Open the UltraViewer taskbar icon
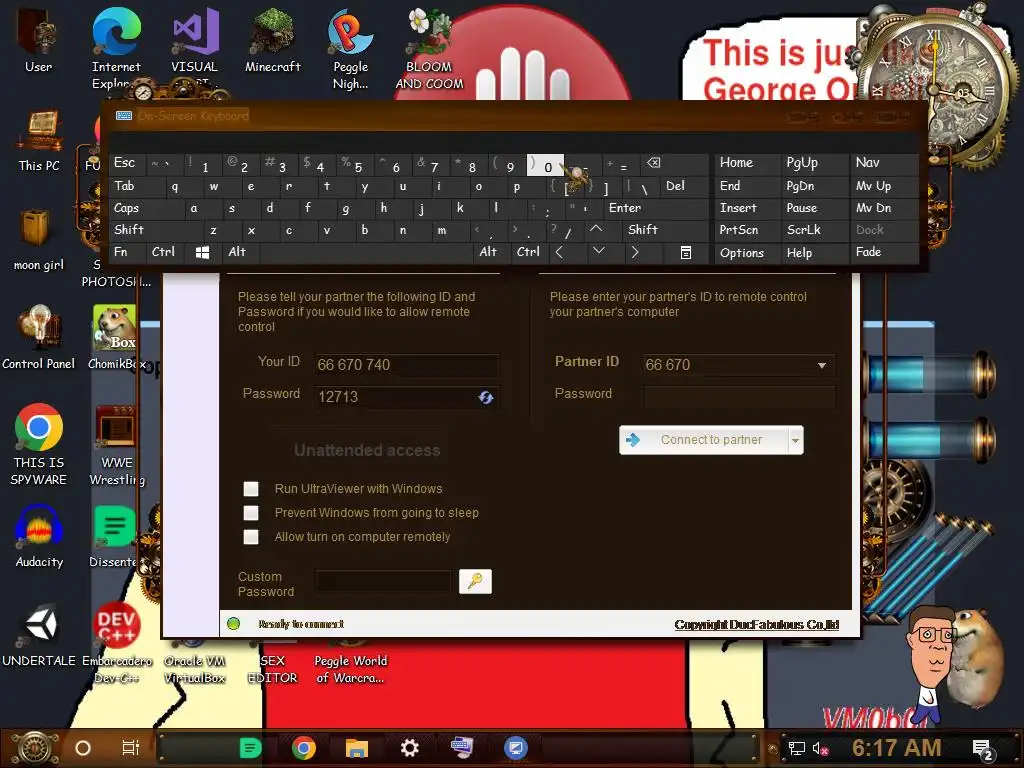Viewport: 1024px width, 768px height. click(515, 748)
